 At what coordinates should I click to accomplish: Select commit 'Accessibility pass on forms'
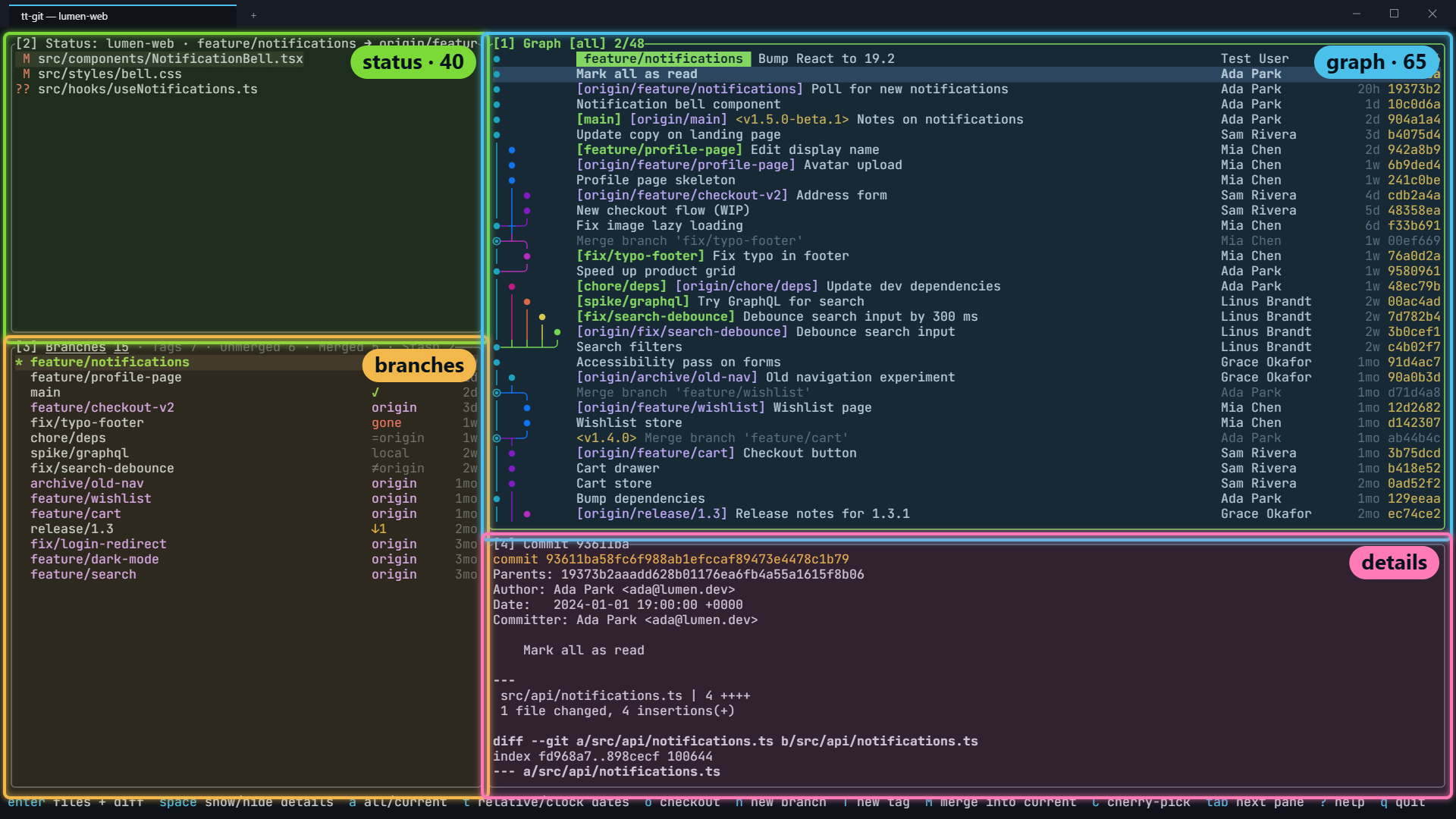coord(967,362)
